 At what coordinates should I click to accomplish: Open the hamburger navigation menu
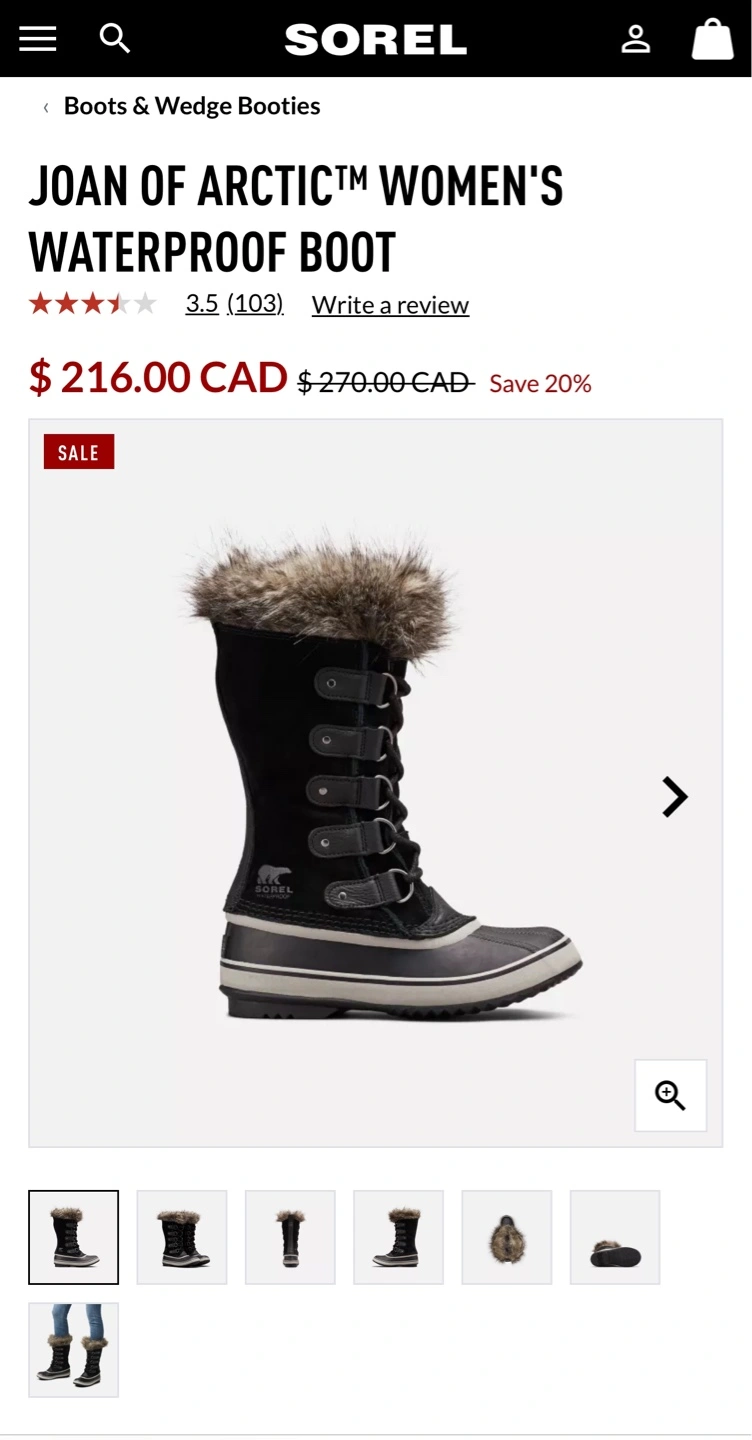(37, 39)
